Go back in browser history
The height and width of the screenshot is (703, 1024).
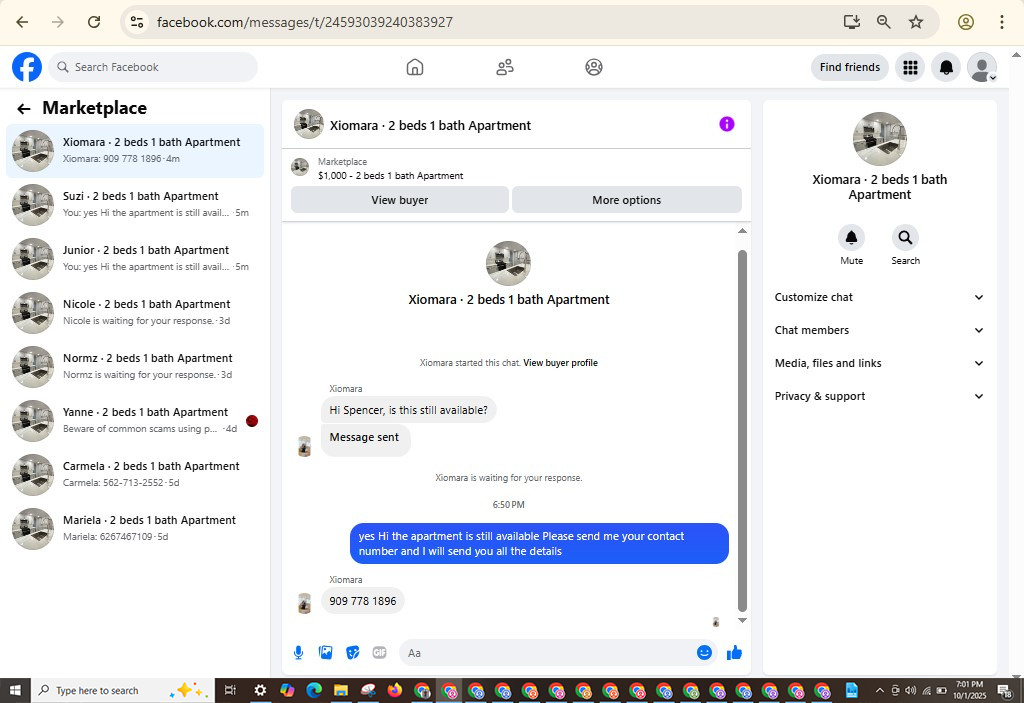tap(22, 22)
